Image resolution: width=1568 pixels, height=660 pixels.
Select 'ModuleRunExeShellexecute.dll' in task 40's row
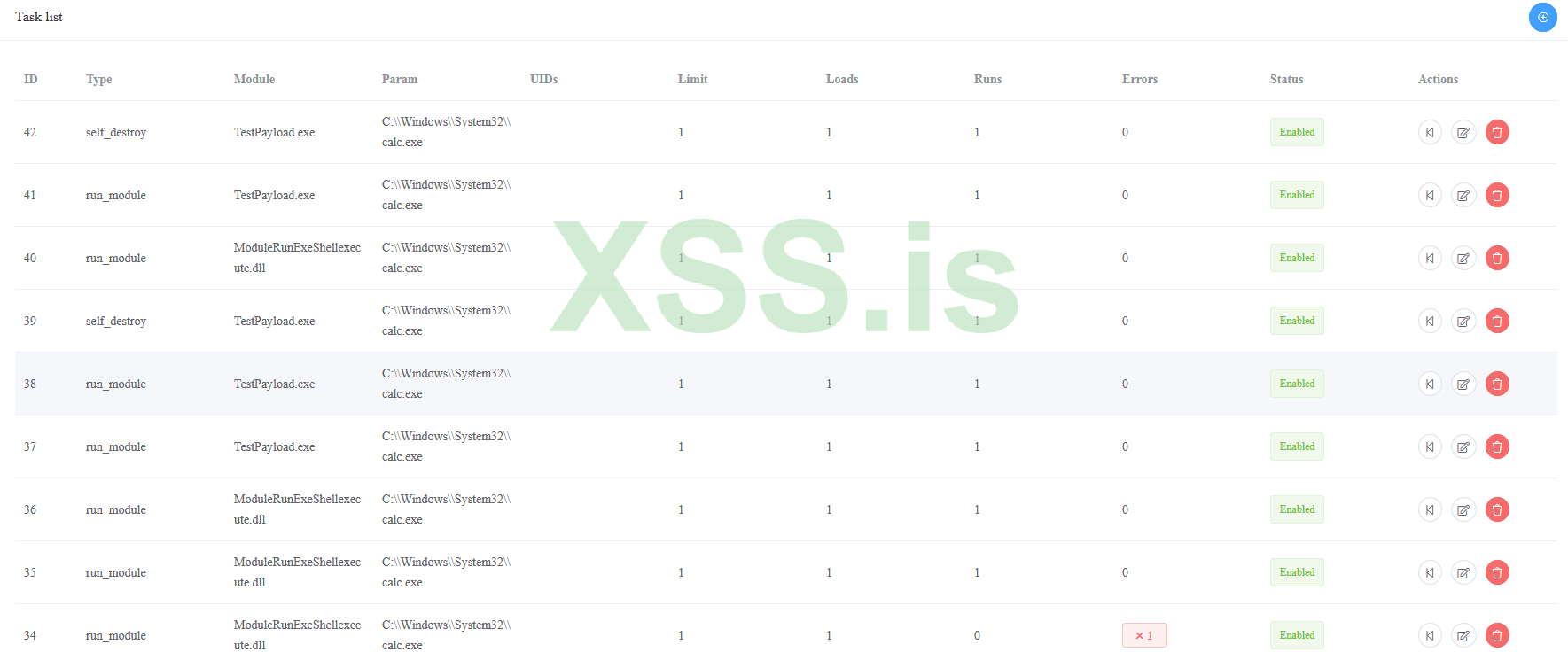pos(298,258)
